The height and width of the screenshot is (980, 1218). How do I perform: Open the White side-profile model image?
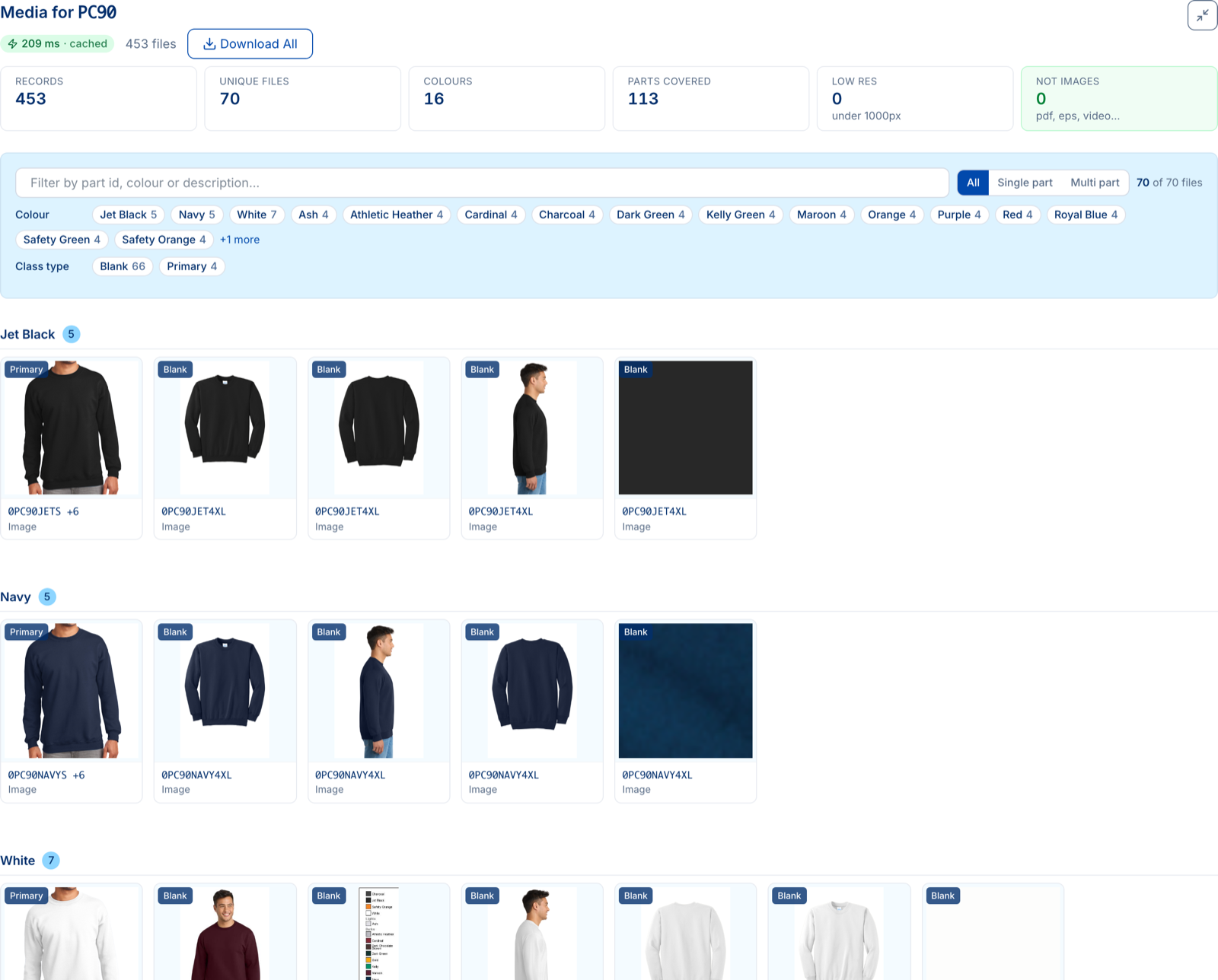532,934
